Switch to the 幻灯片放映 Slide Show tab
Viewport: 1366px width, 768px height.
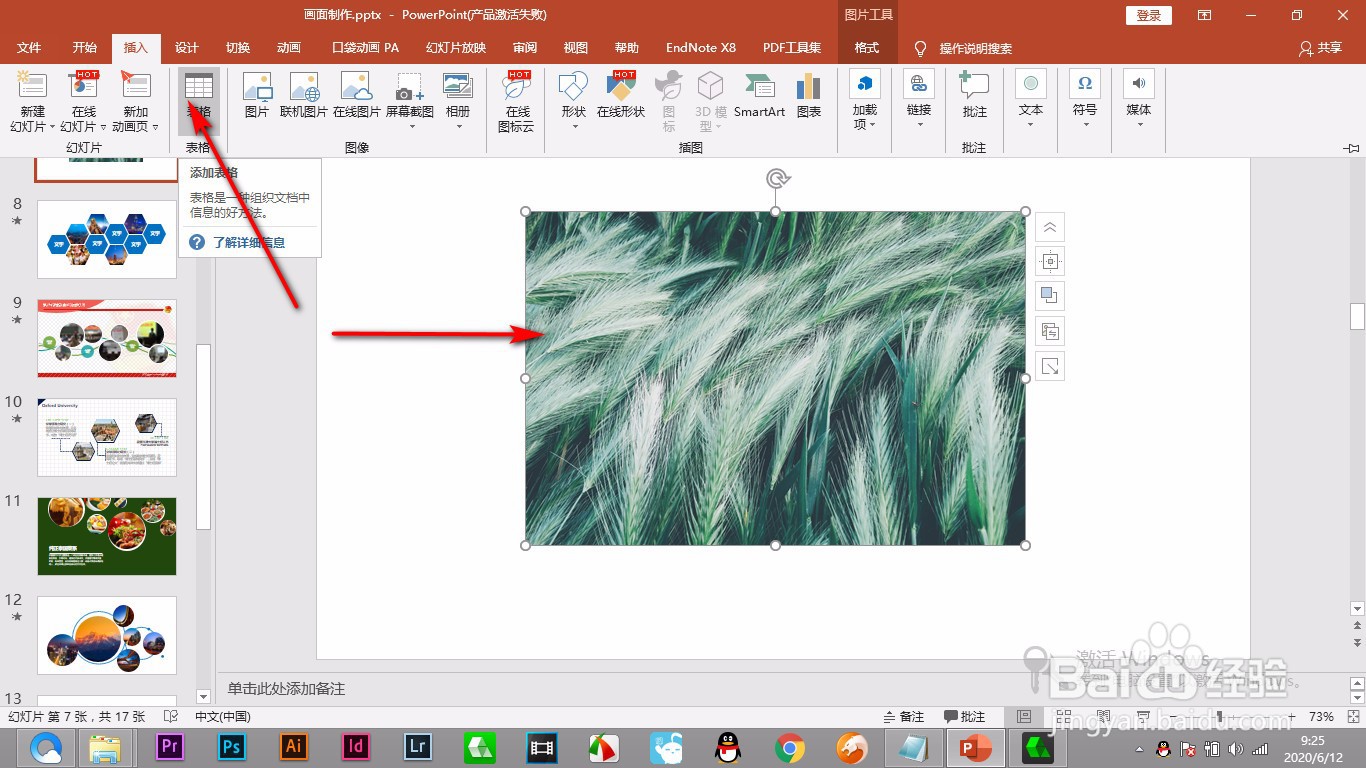point(456,48)
